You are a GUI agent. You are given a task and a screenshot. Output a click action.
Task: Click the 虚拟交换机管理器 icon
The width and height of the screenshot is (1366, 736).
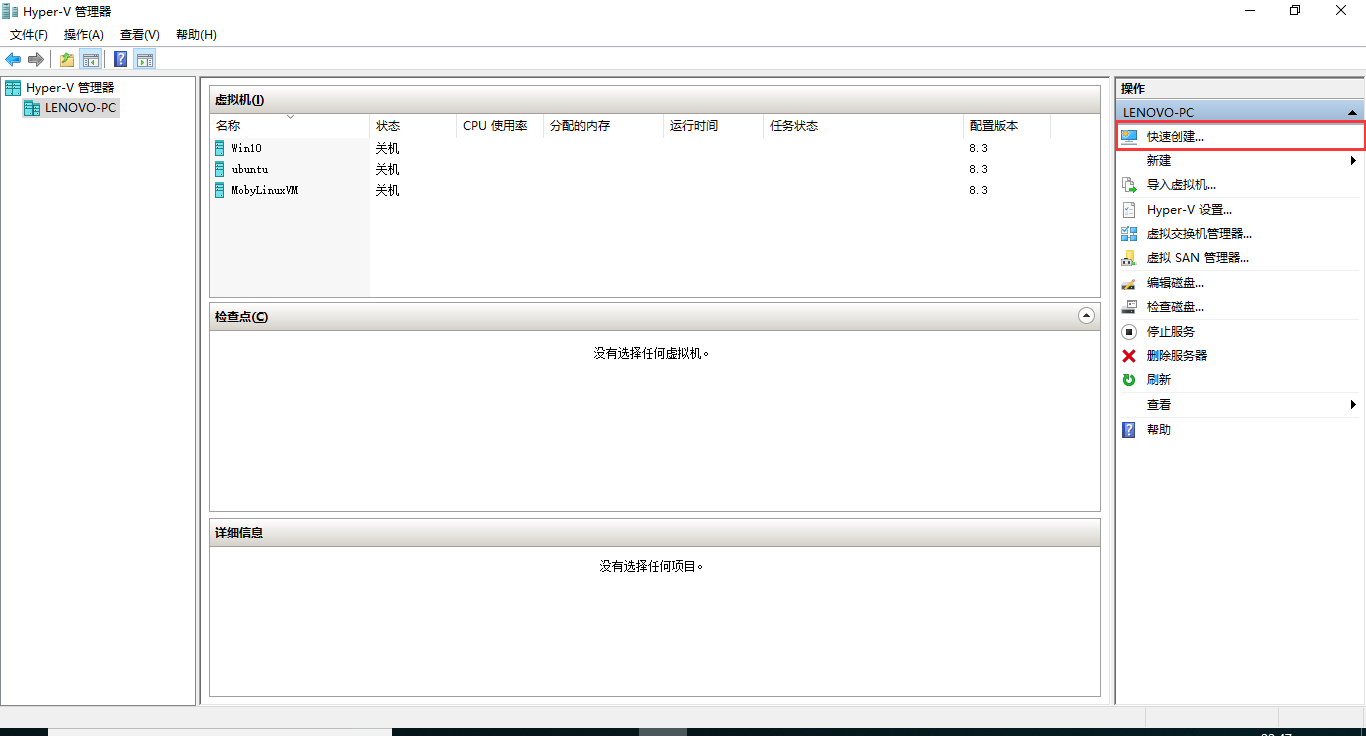[x=1129, y=234]
